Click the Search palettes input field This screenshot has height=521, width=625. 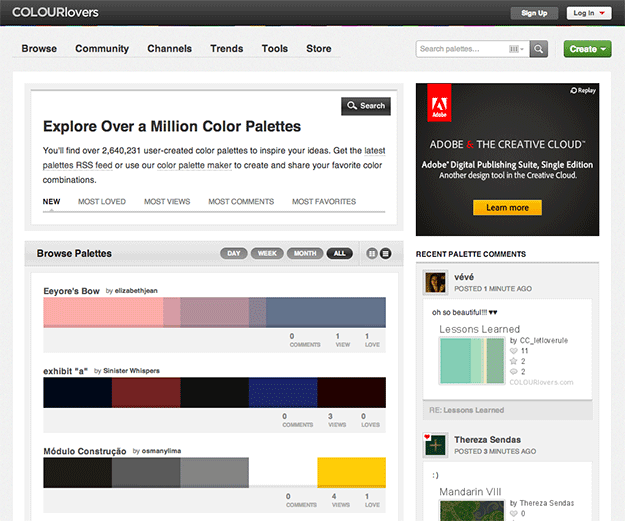tap(462, 48)
